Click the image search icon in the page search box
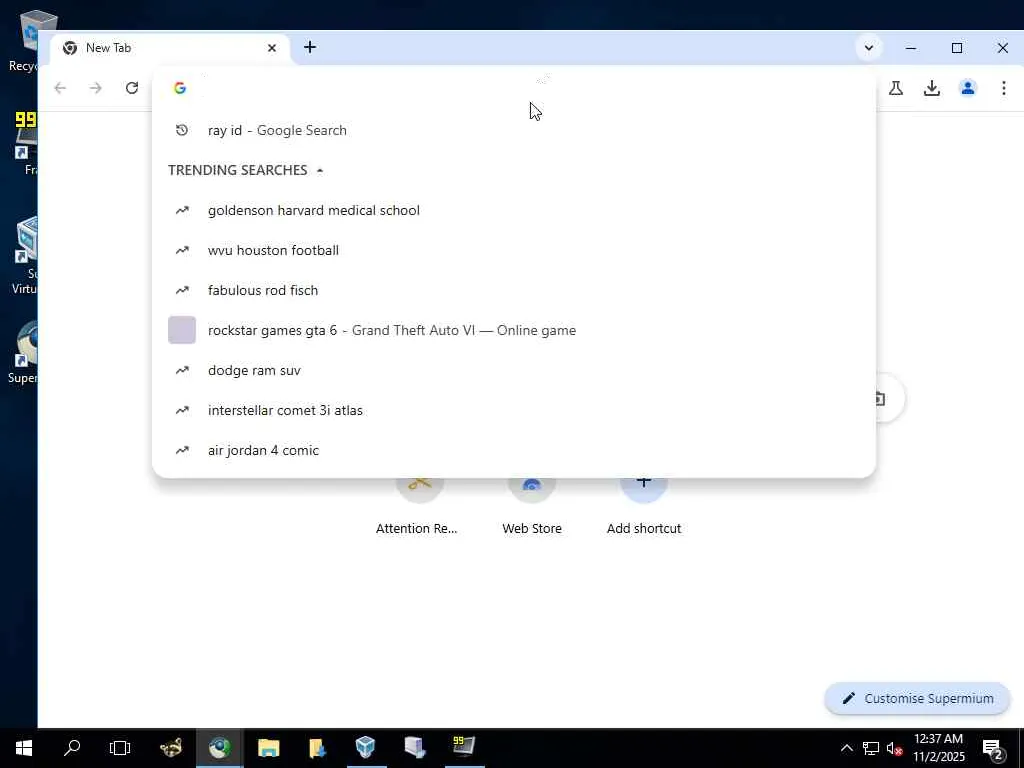The image size is (1024, 768). click(880, 398)
